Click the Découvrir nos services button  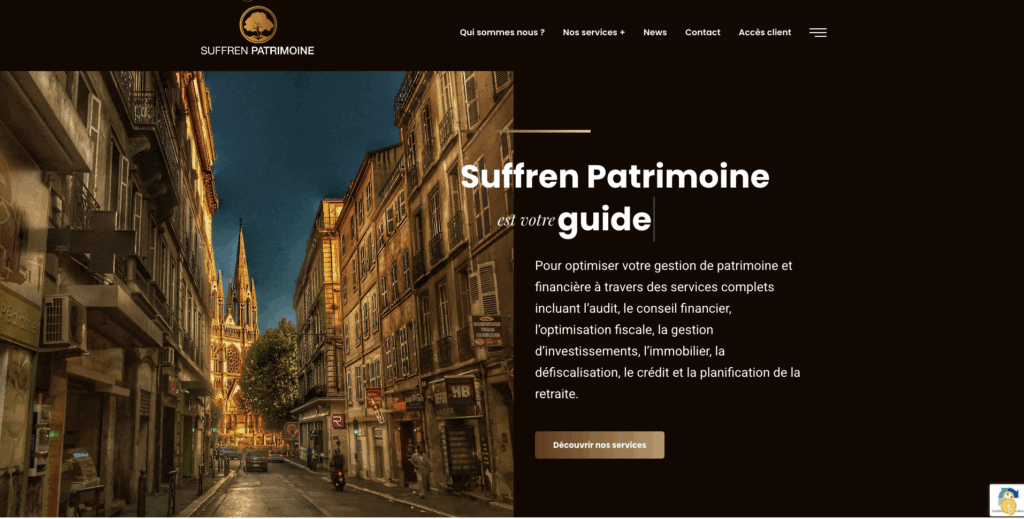(600, 445)
